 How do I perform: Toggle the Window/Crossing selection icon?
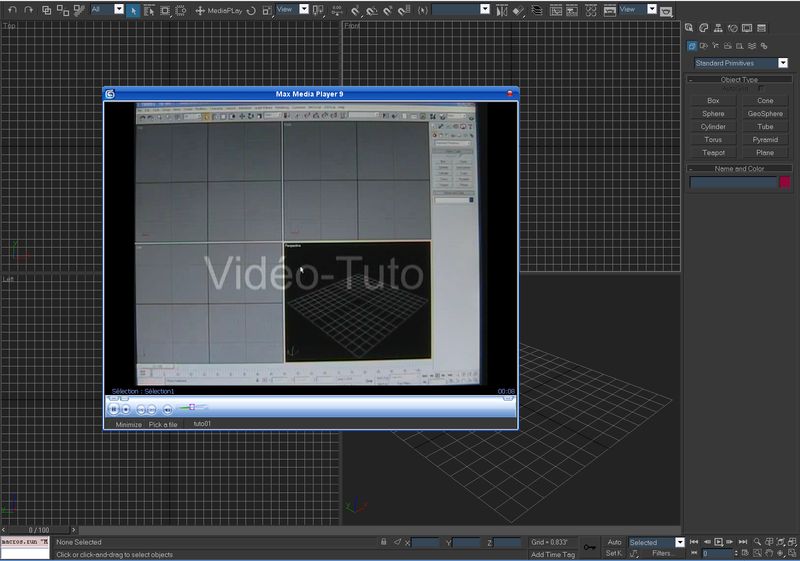(181, 10)
